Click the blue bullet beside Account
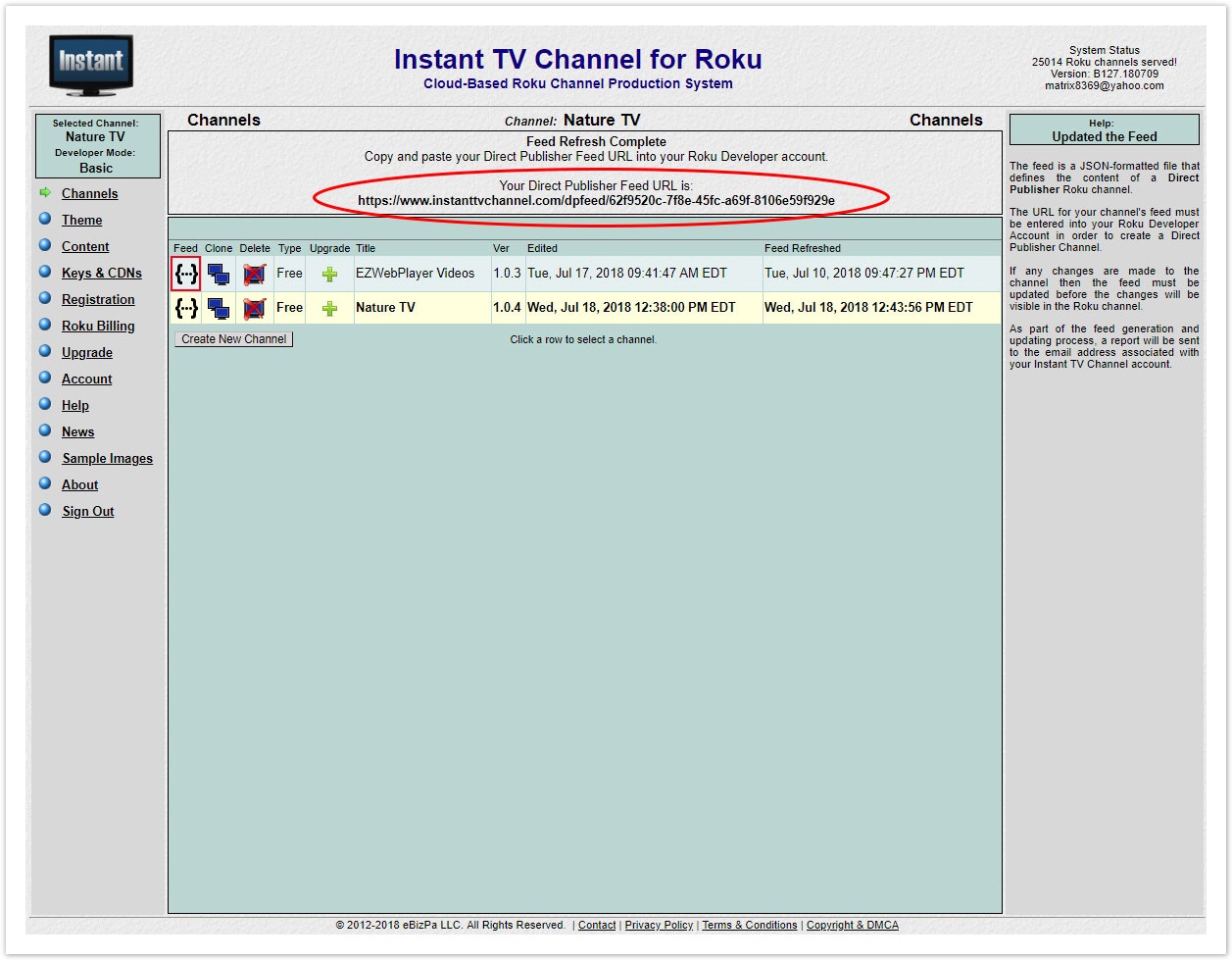 (x=45, y=378)
